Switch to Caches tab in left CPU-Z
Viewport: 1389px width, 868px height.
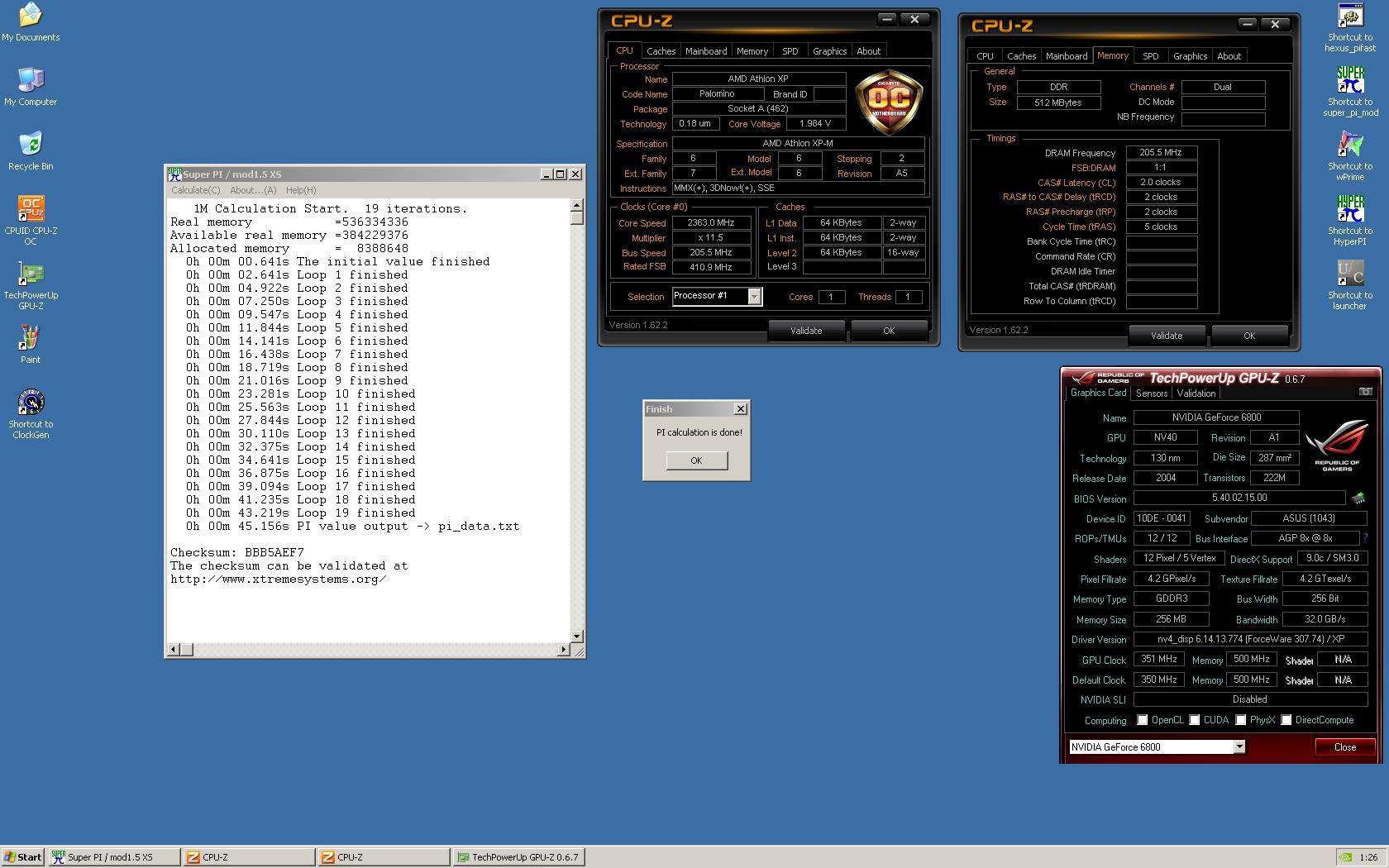pos(661,51)
